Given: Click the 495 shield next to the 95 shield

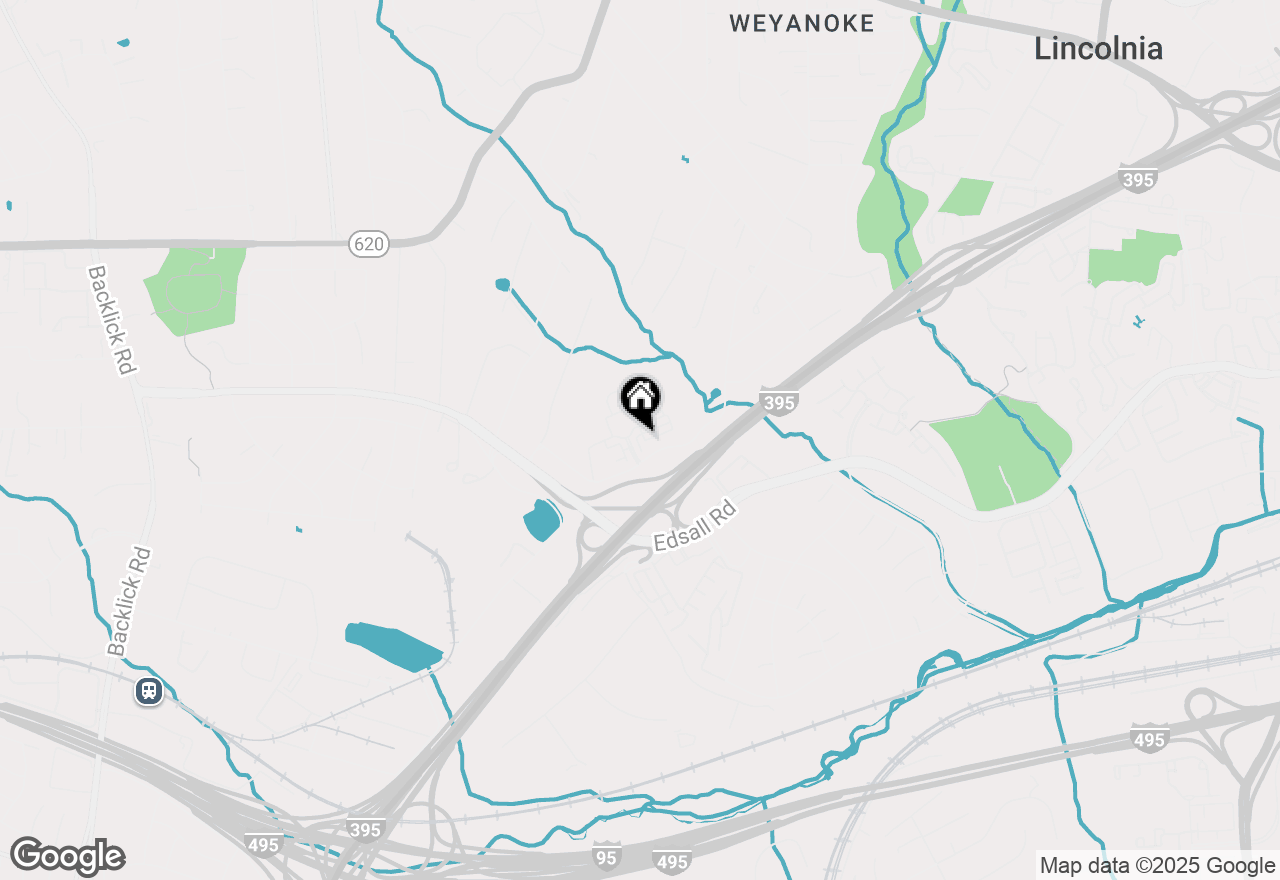Looking at the screenshot, I should pos(671,860).
